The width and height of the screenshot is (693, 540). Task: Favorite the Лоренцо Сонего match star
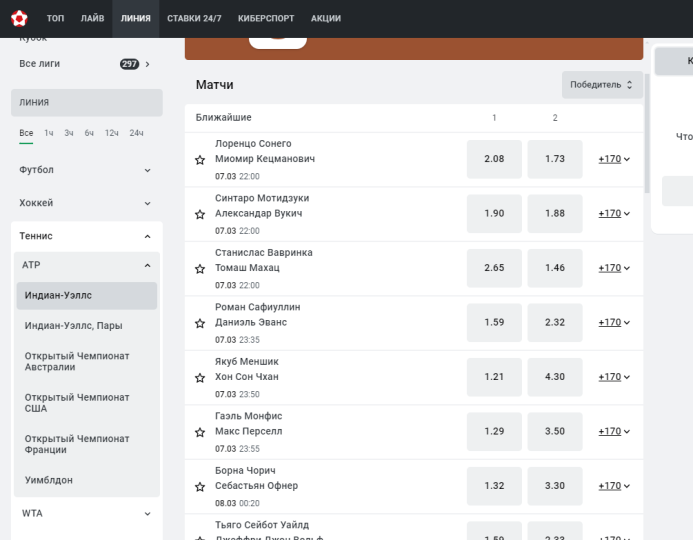200,160
